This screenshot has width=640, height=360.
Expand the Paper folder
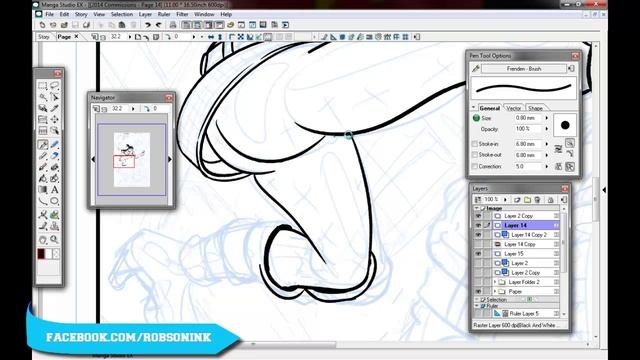[495, 291]
